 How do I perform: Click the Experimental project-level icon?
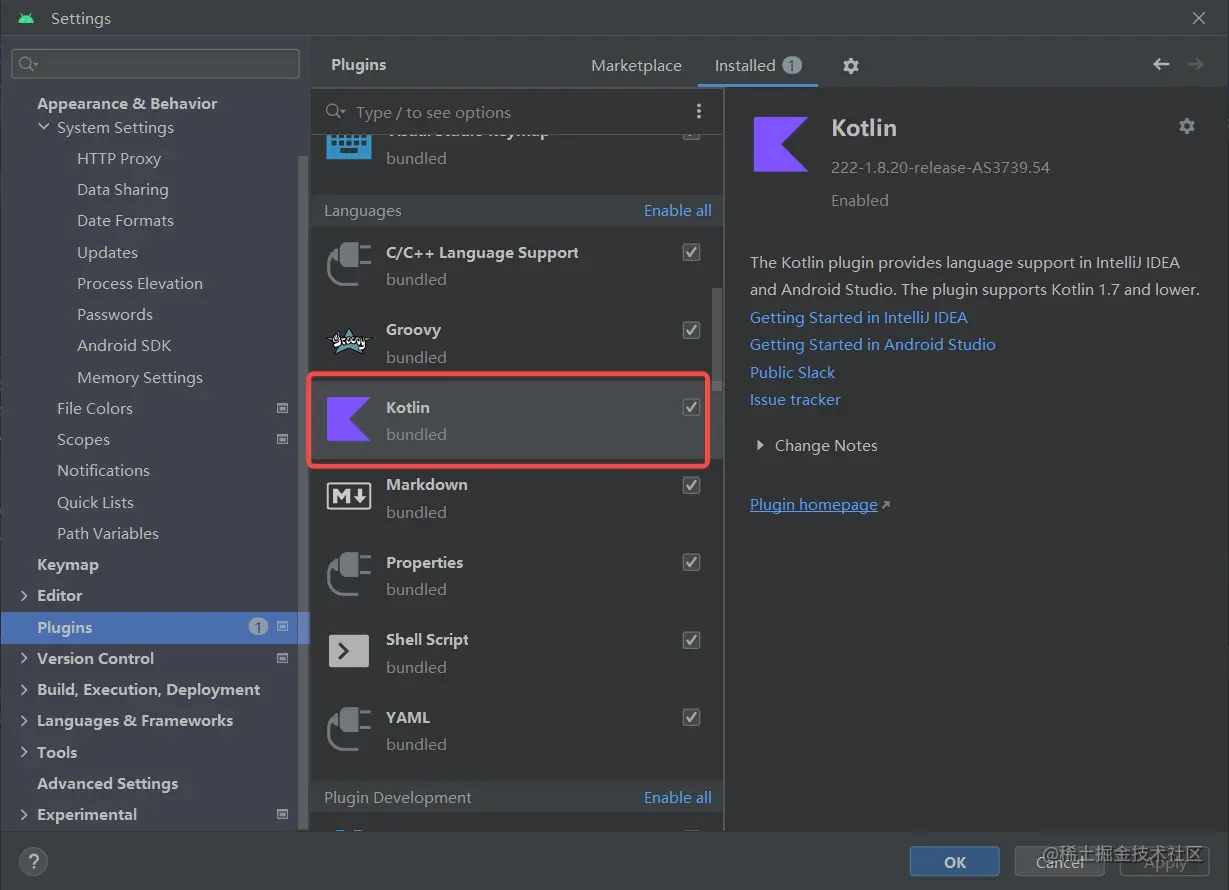click(282, 814)
